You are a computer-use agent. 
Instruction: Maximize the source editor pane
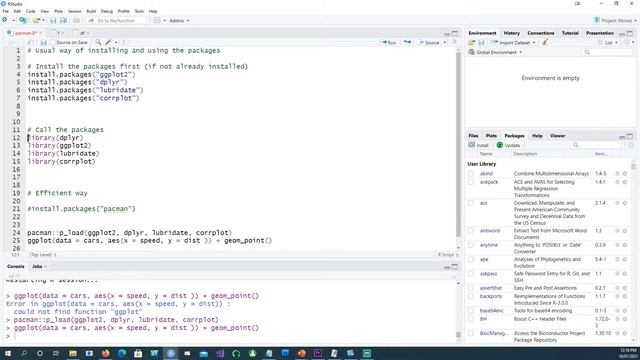coord(455,33)
